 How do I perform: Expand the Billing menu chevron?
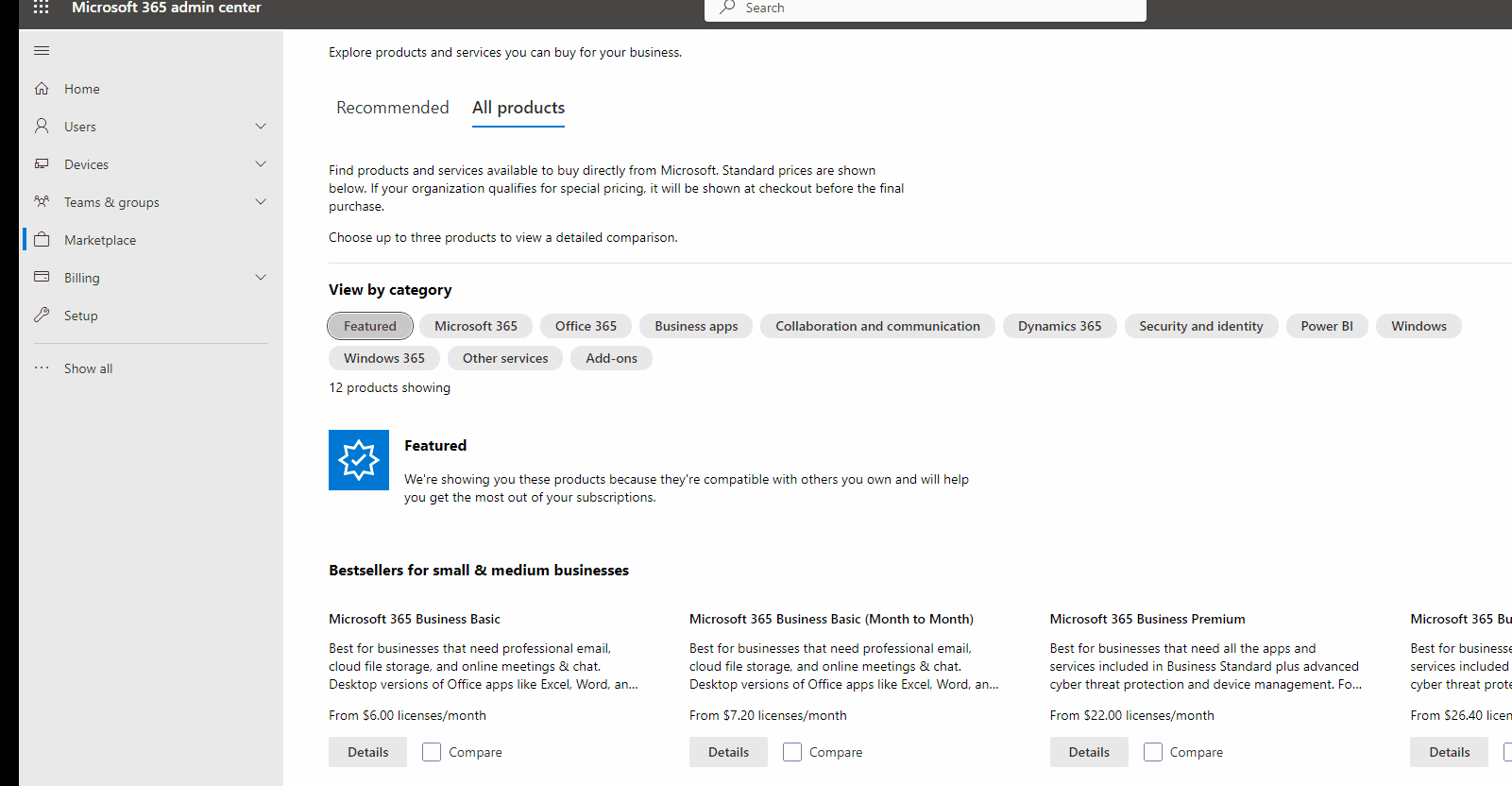click(261, 277)
